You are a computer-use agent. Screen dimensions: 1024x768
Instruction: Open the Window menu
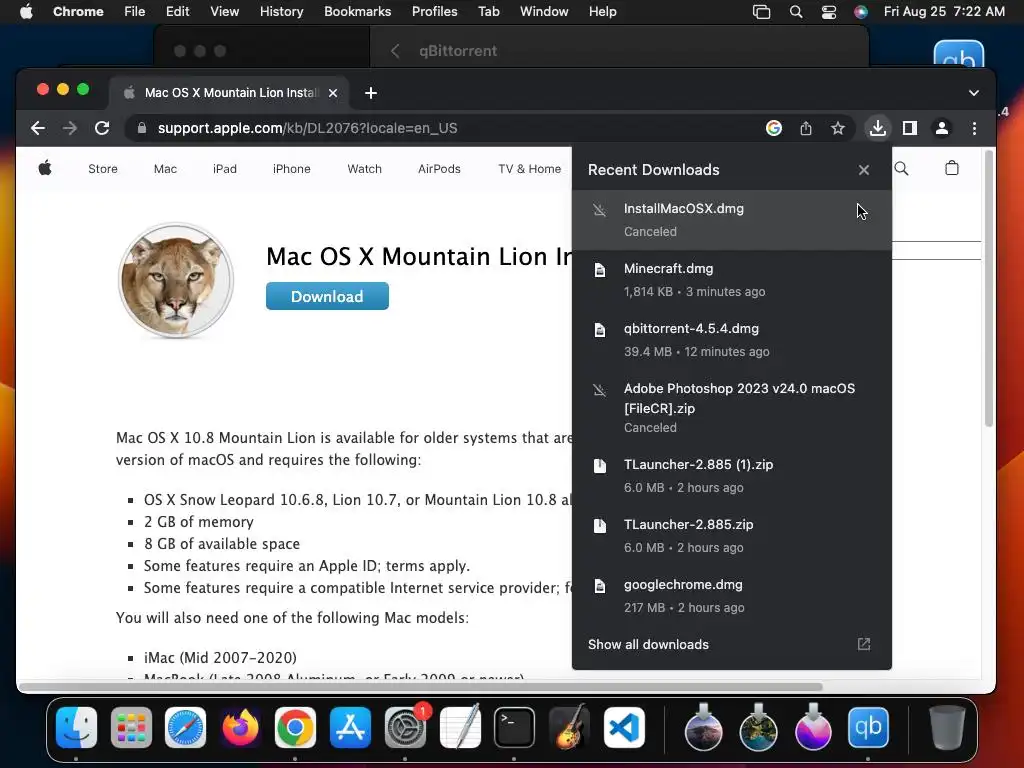(544, 11)
